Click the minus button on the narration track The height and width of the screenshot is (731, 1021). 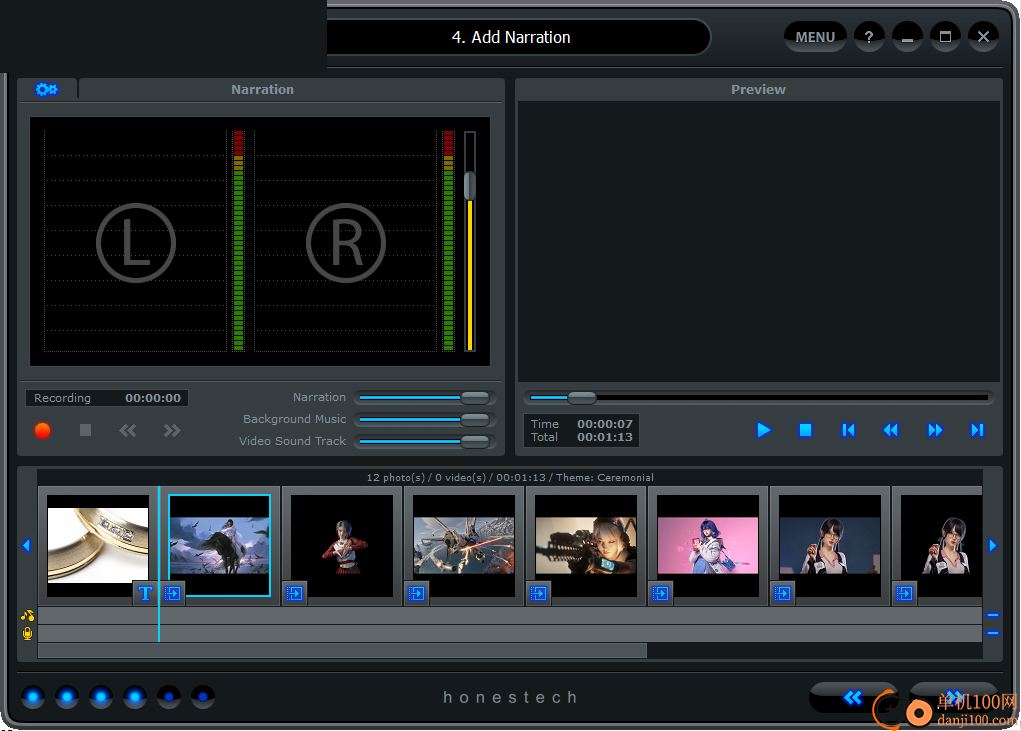(x=993, y=633)
